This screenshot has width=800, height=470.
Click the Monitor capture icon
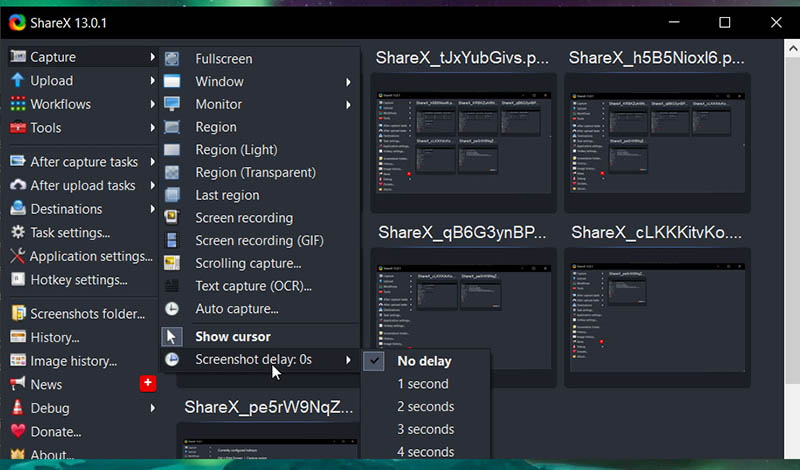coord(172,104)
